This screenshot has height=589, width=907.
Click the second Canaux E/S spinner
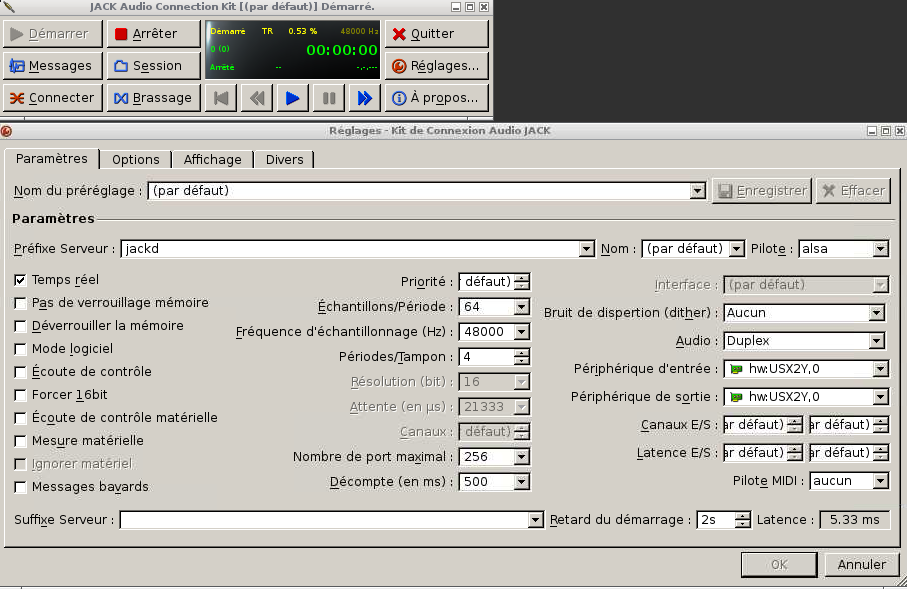tap(849, 425)
